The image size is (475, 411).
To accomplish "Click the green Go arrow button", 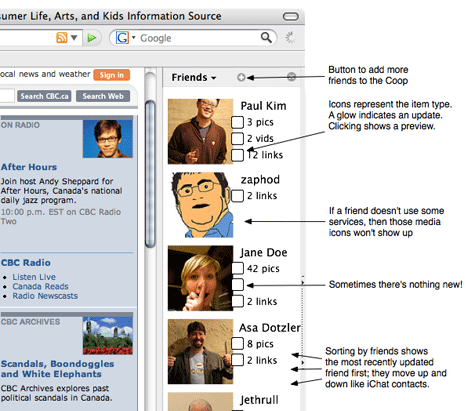I will (x=92, y=38).
